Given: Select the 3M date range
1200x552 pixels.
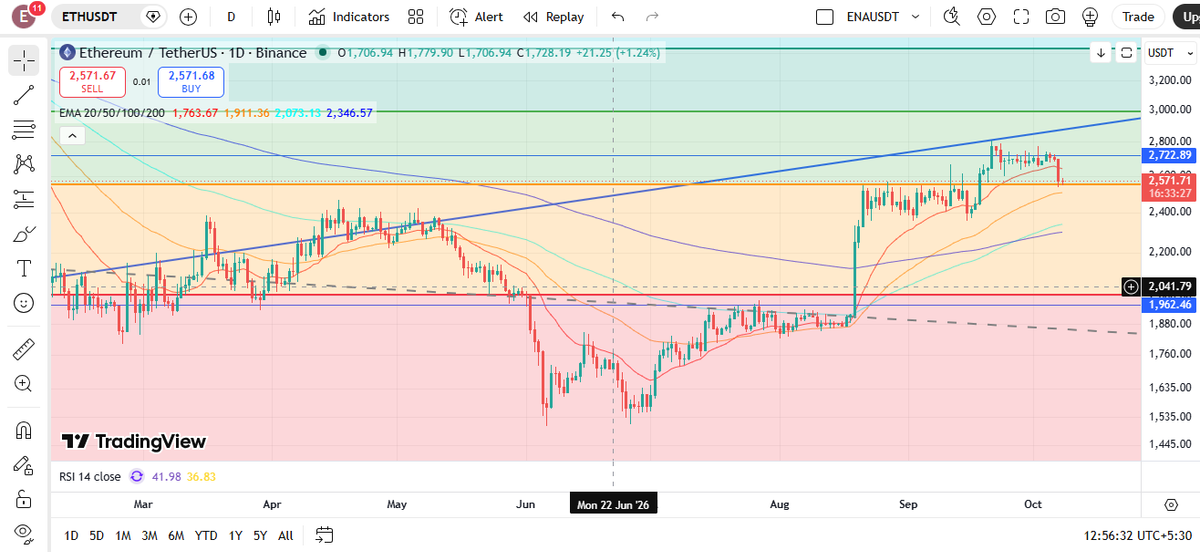Looking at the screenshot, I should tap(149, 534).
